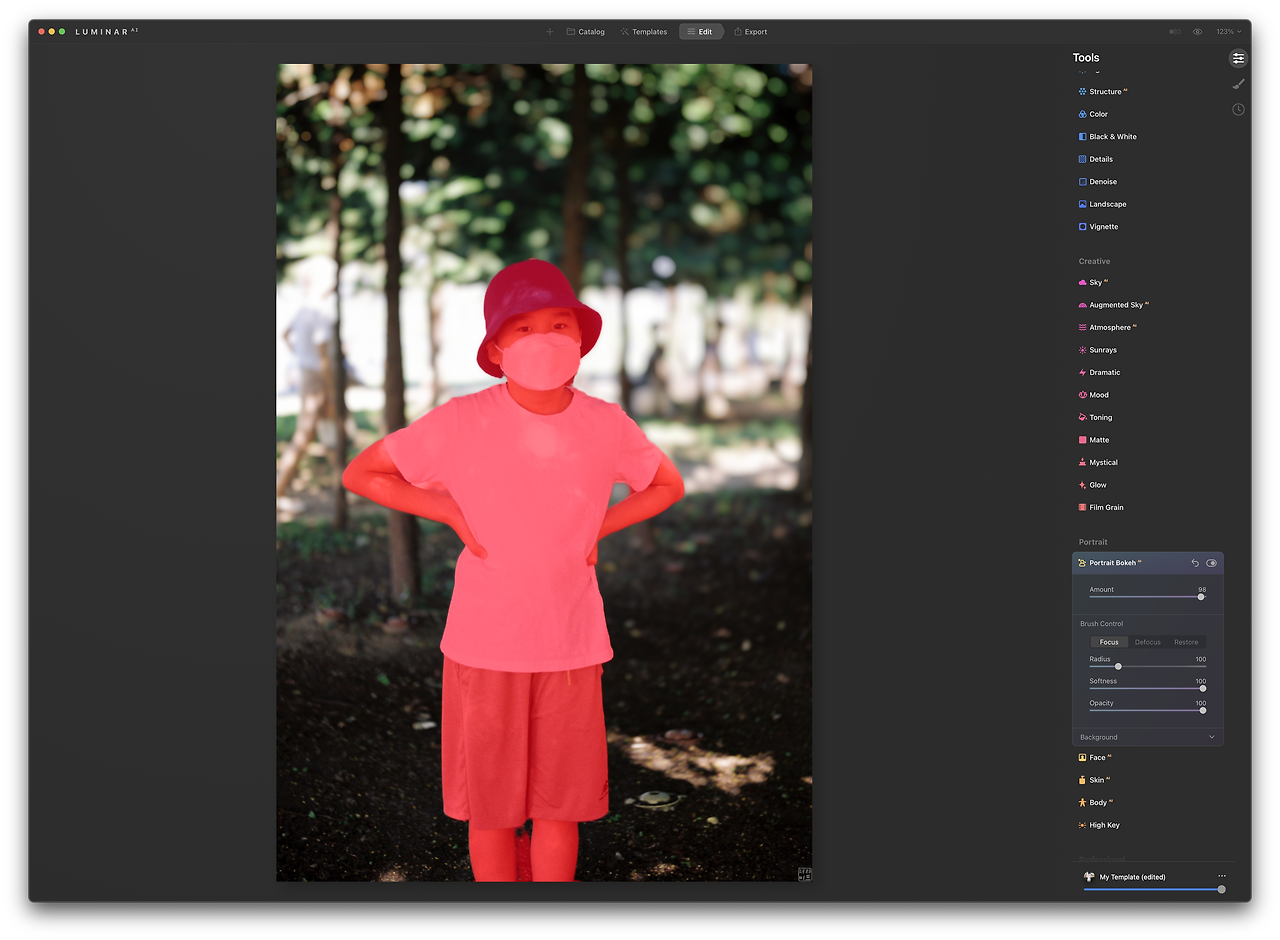The height and width of the screenshot is (940, 1280).
Task: Switch to the Catalog tab
Action: (586, 32)
